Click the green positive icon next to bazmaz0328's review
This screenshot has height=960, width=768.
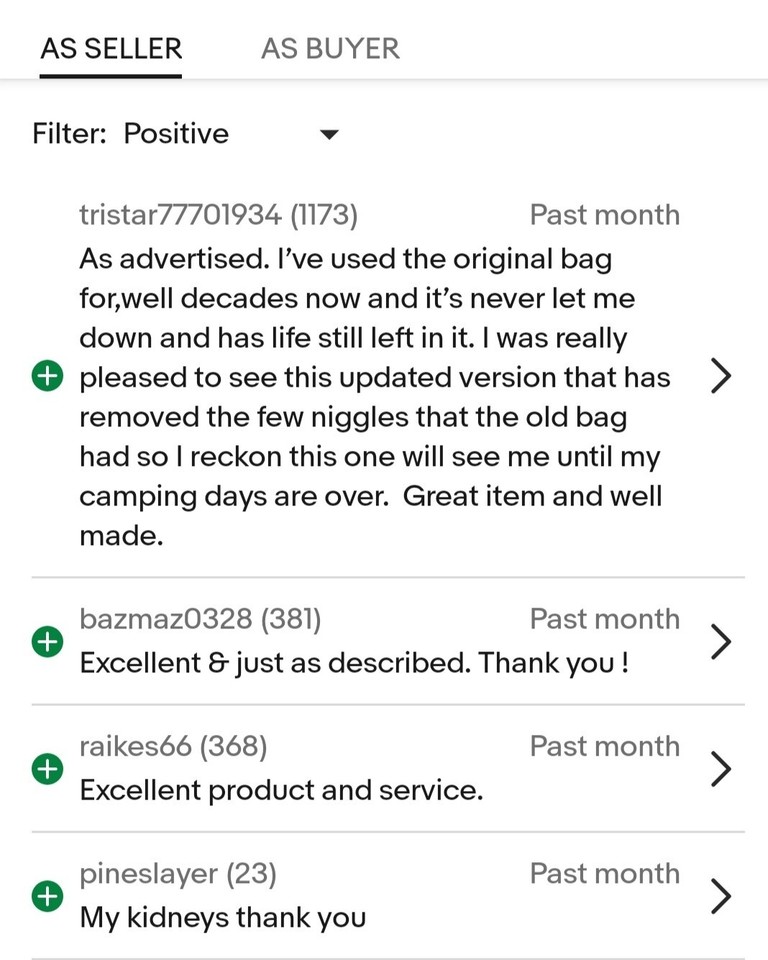[x=47, y=642]
